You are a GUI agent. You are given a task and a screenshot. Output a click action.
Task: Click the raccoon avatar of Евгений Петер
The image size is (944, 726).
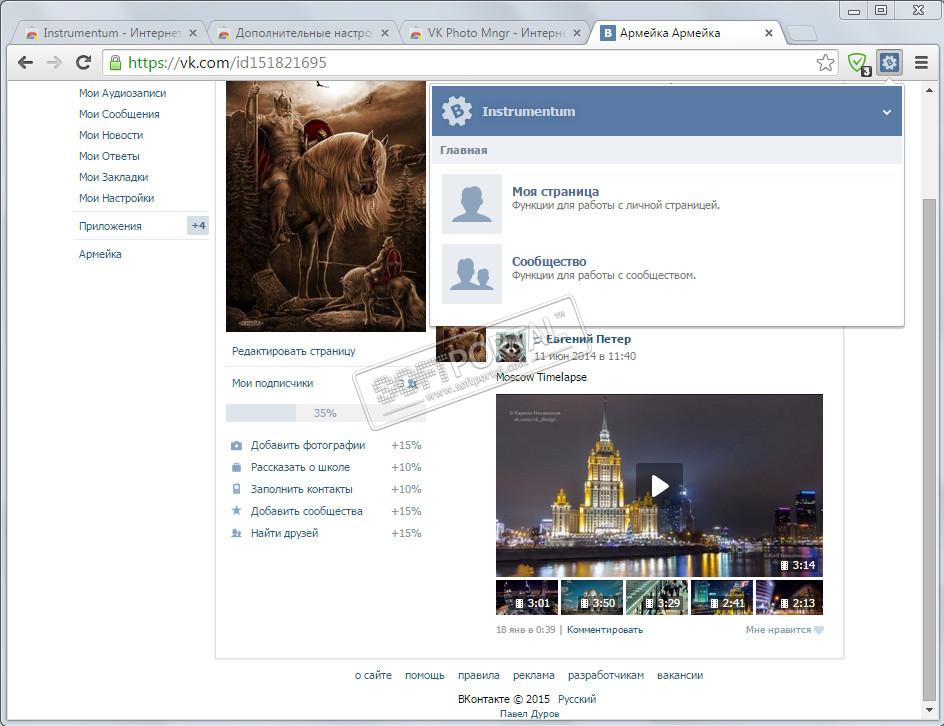coord(511,346)
